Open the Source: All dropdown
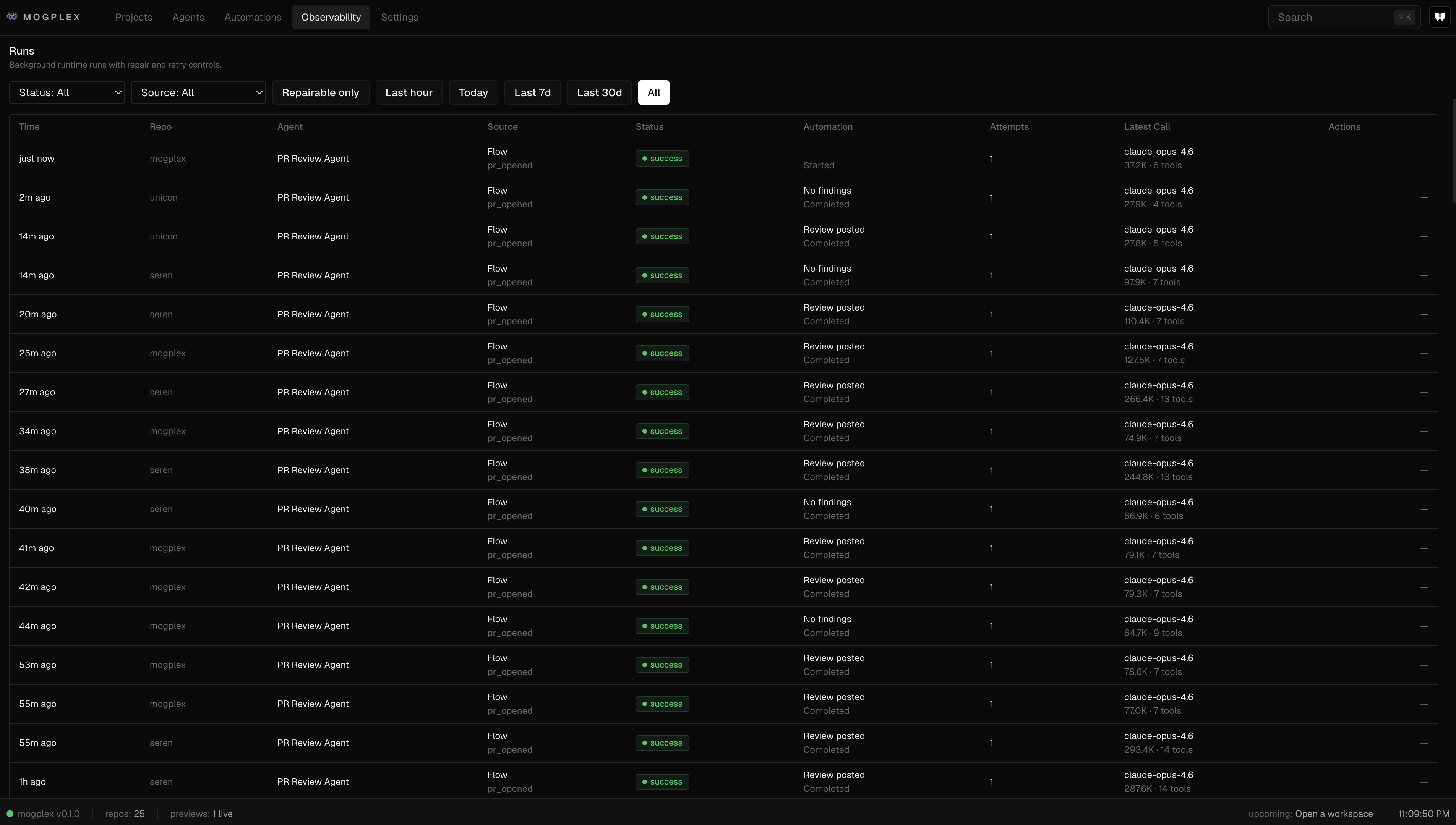Image resolution: width=1456 pixels, height=825 pixels. [x=198, y=92]
